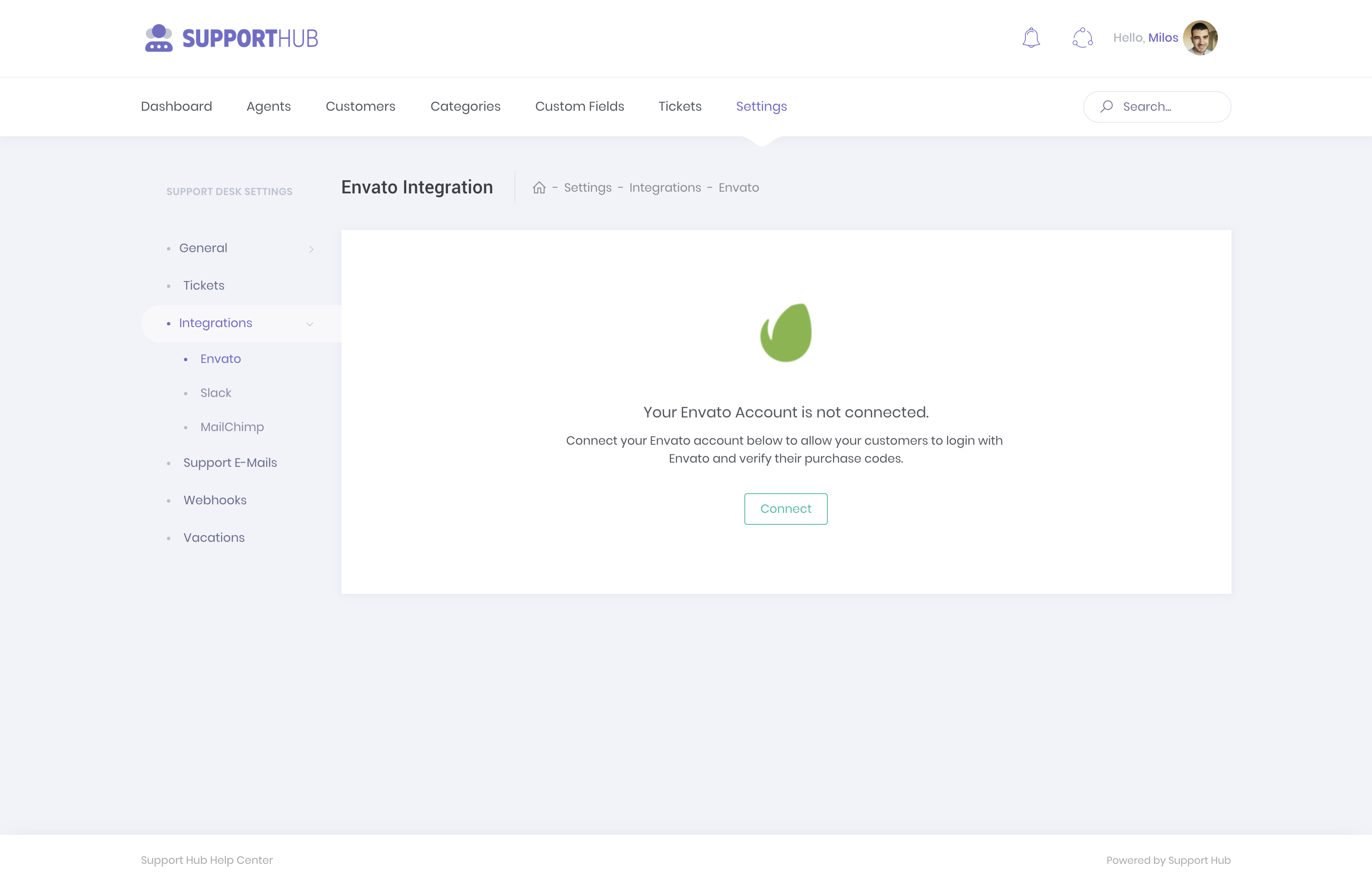Click the Connect button
The width and height of the screenshot is (1372, 886).
coord(786,509)
